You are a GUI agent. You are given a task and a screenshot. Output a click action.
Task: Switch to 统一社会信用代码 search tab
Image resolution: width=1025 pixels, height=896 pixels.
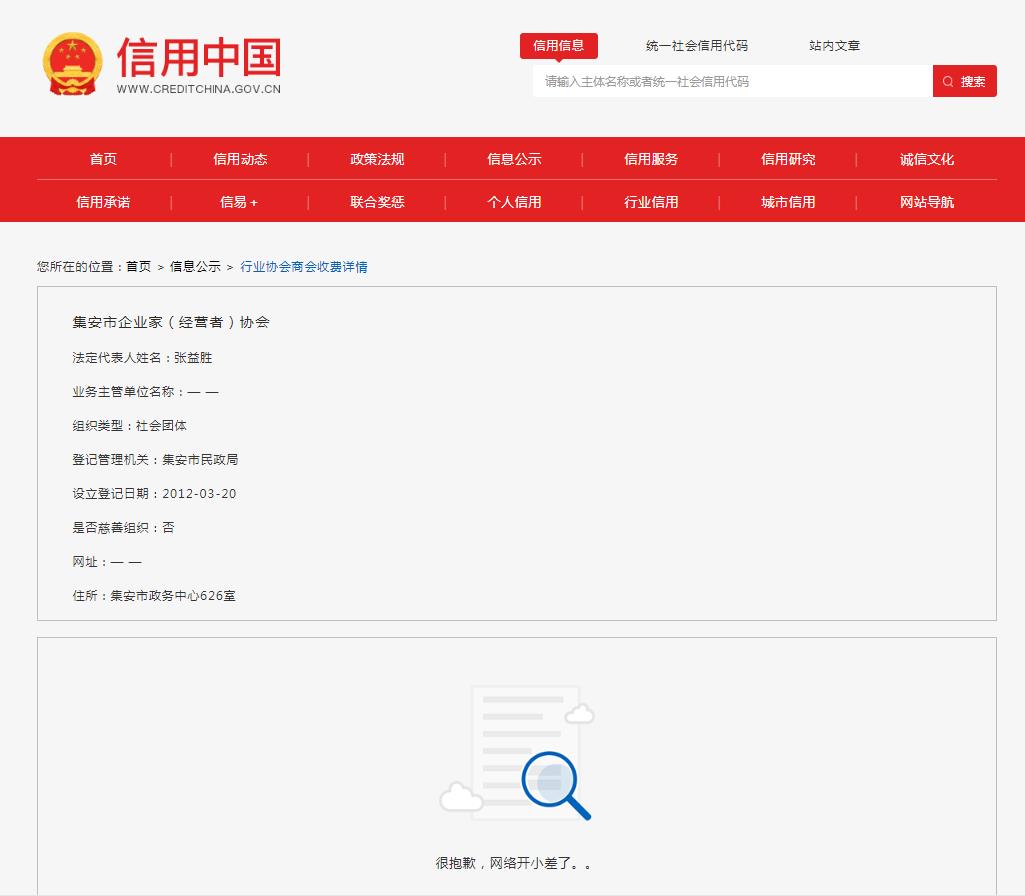click(696, 46)
